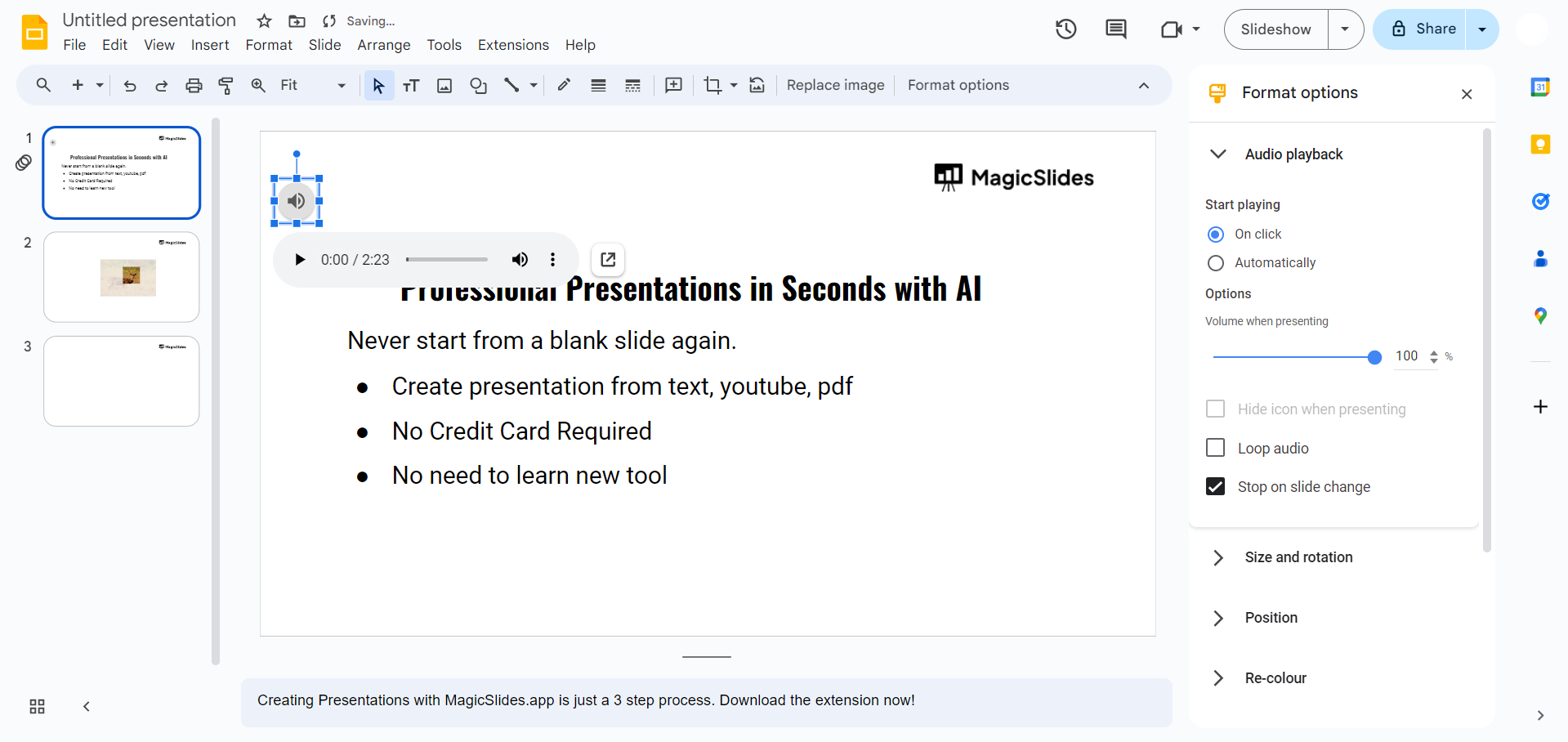Add a comment from the toolbar

(673, 85)
